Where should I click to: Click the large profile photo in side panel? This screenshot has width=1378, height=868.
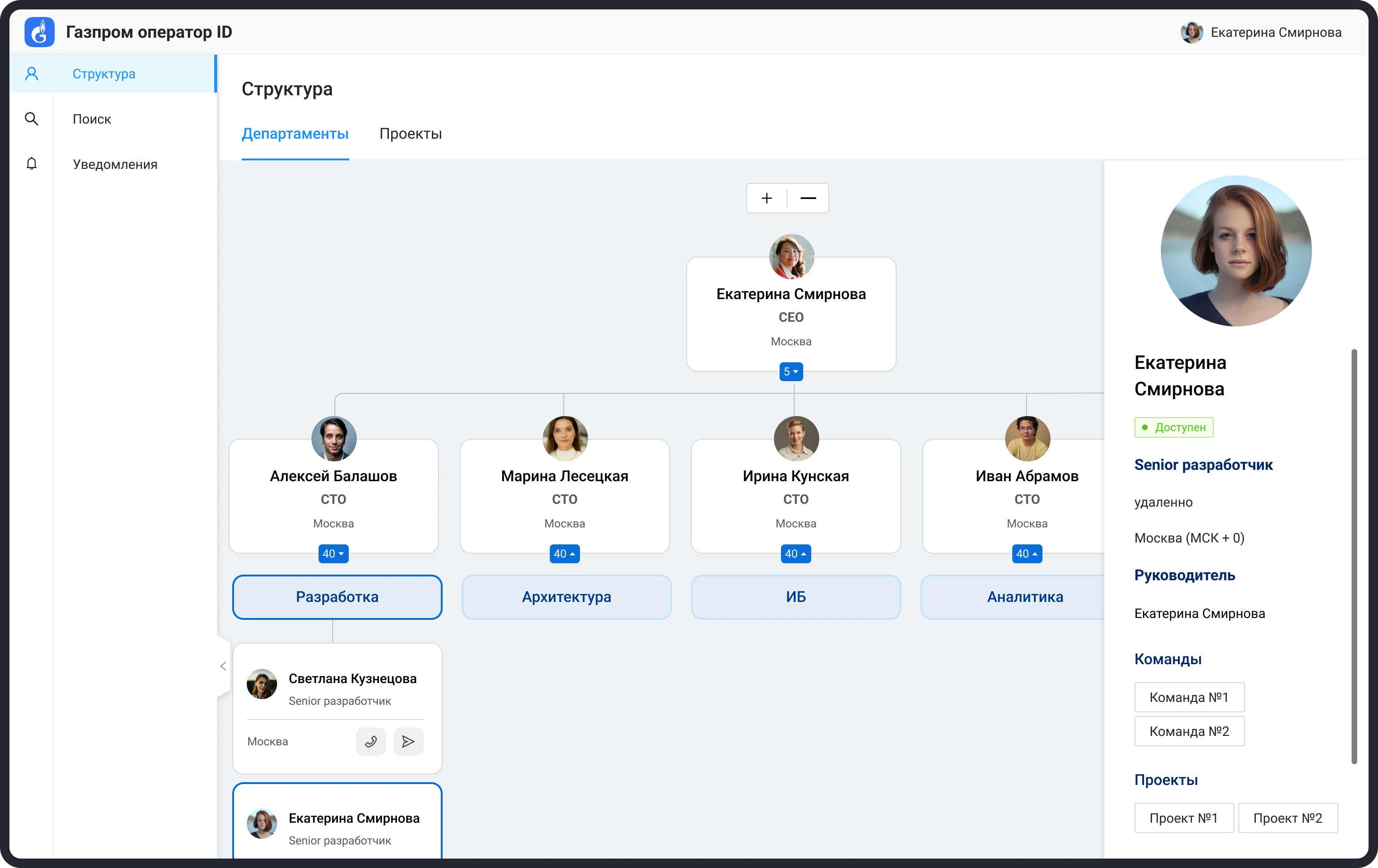click(x=1236, y=250)
